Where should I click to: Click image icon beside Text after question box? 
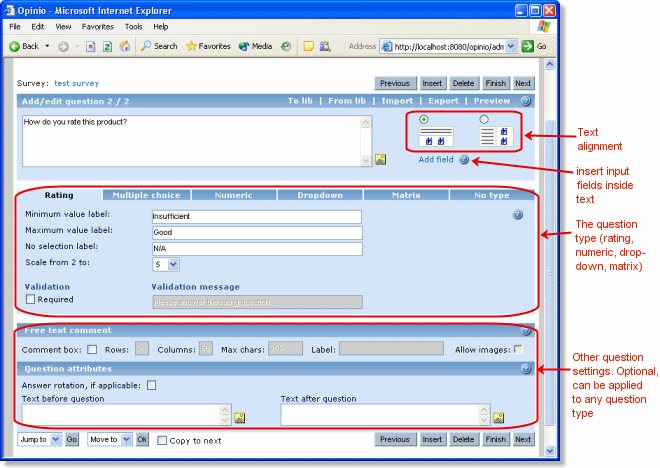[x=498, y=417]
